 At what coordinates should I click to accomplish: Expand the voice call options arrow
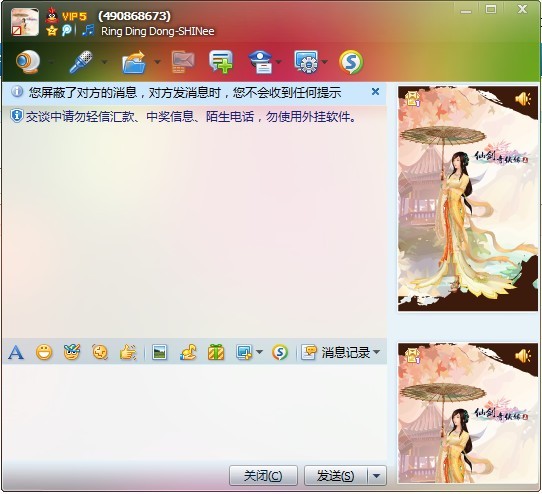pyautogui.click(x=104, y=62)
